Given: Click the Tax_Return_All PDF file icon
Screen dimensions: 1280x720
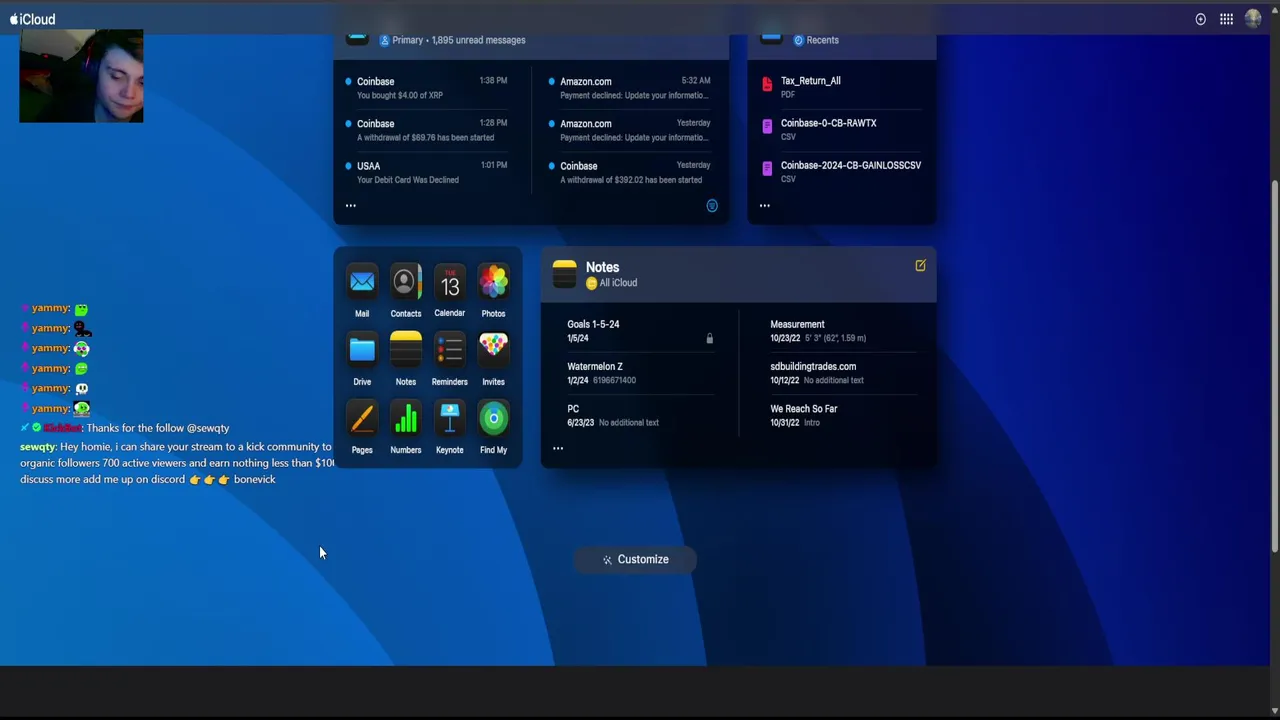Looking at the screenshot, I should coord(767,85).
